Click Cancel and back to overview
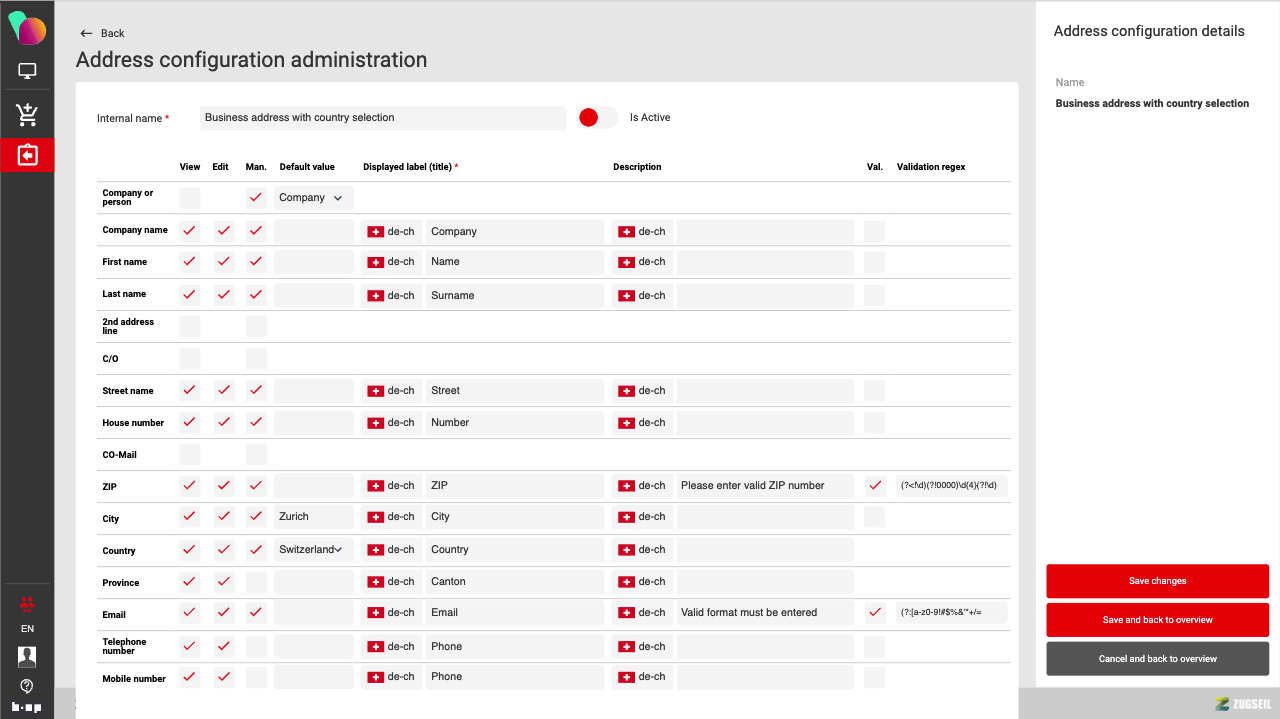This screenshot has width=1280, height=719. coord(1157,659)
